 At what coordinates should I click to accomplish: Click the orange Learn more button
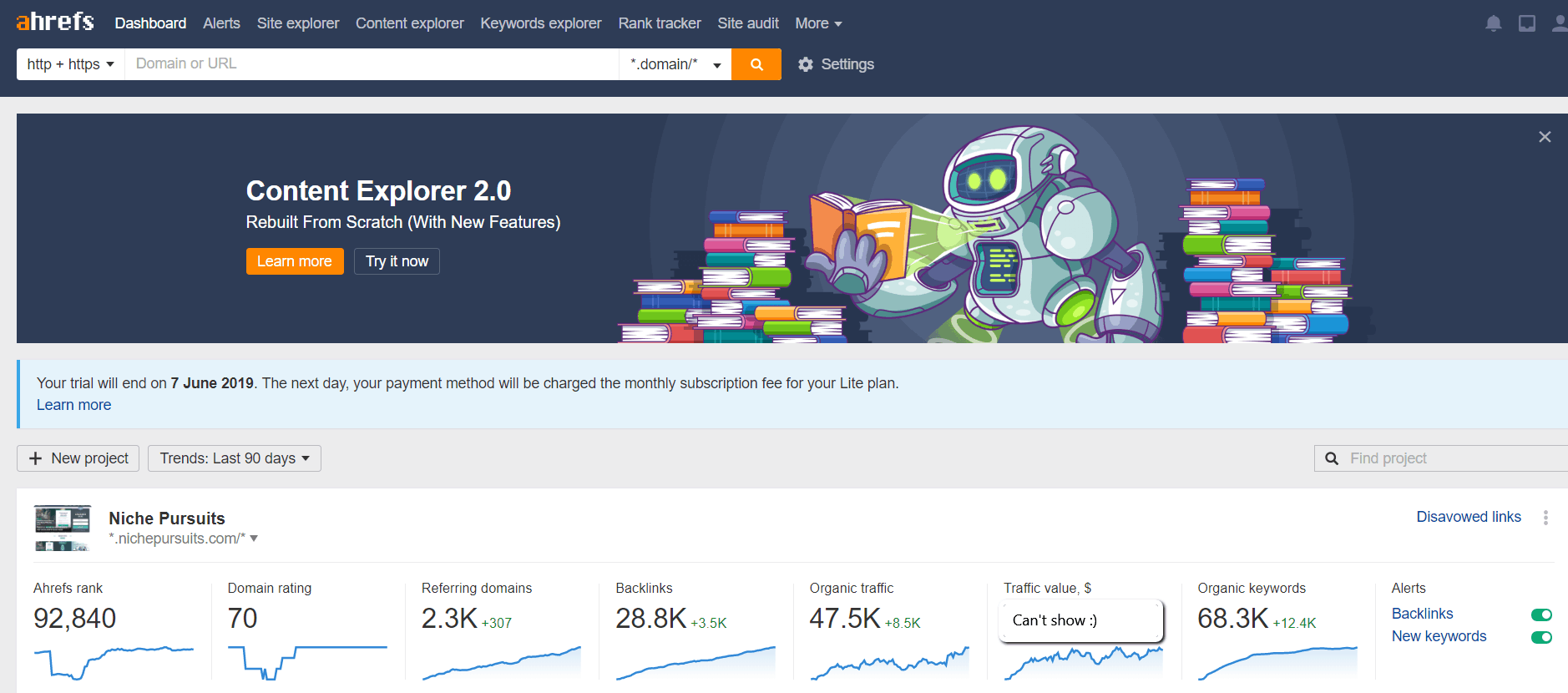tap(295, 261)
